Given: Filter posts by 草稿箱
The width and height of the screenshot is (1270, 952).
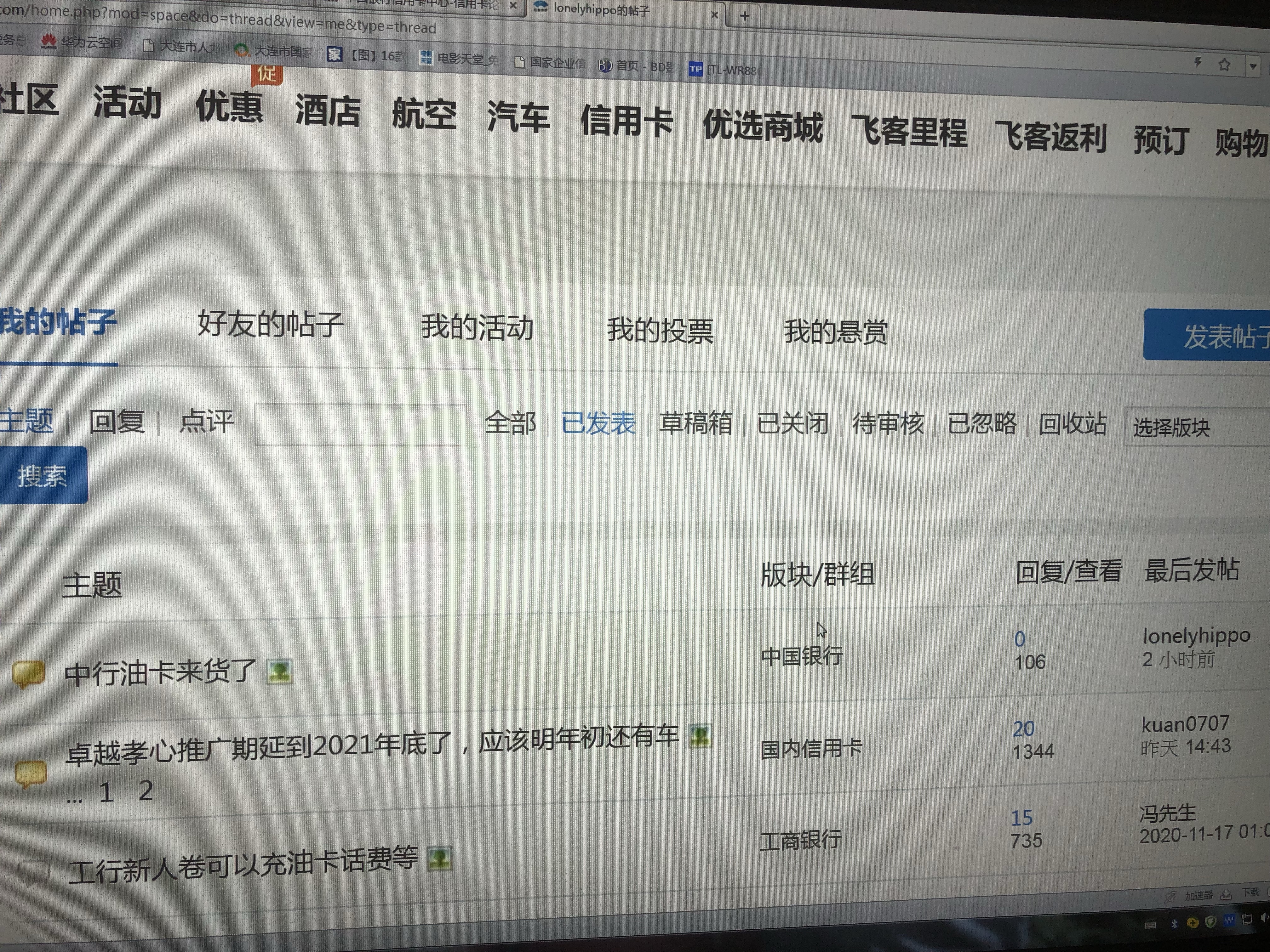Looking at the screenshot, I should click(696, 424).
